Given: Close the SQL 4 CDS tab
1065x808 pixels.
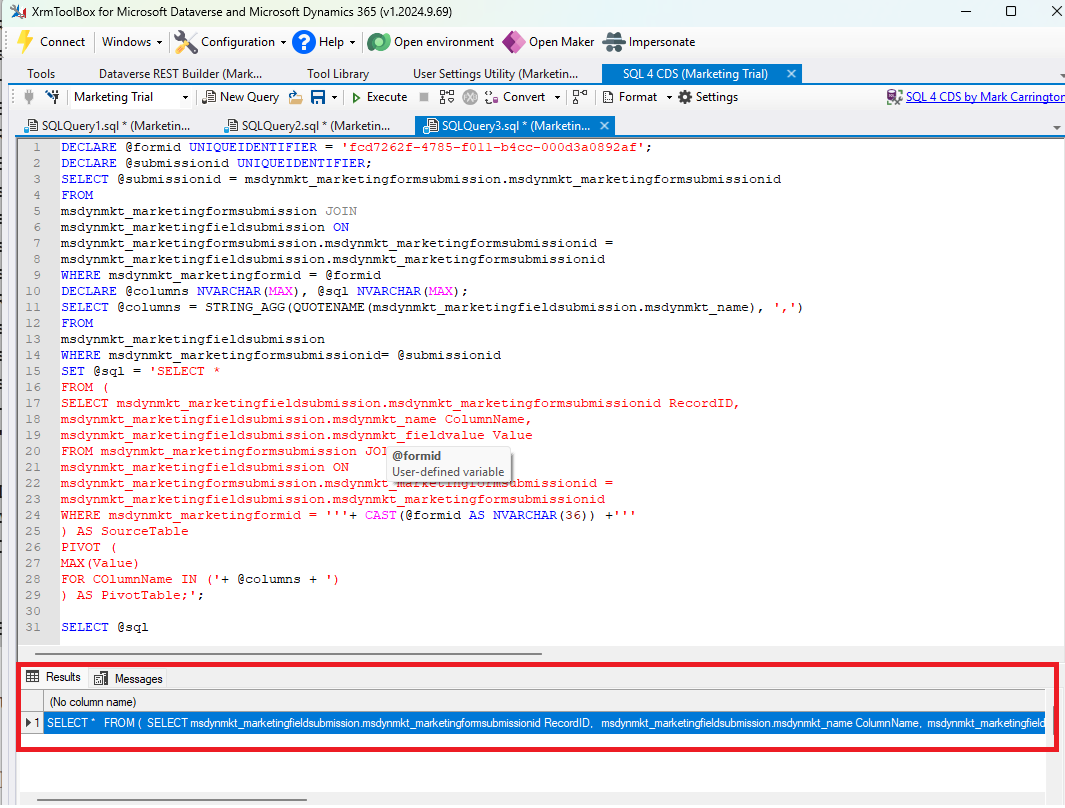Looking at the screenshot, I should click(x=791, y=73).
